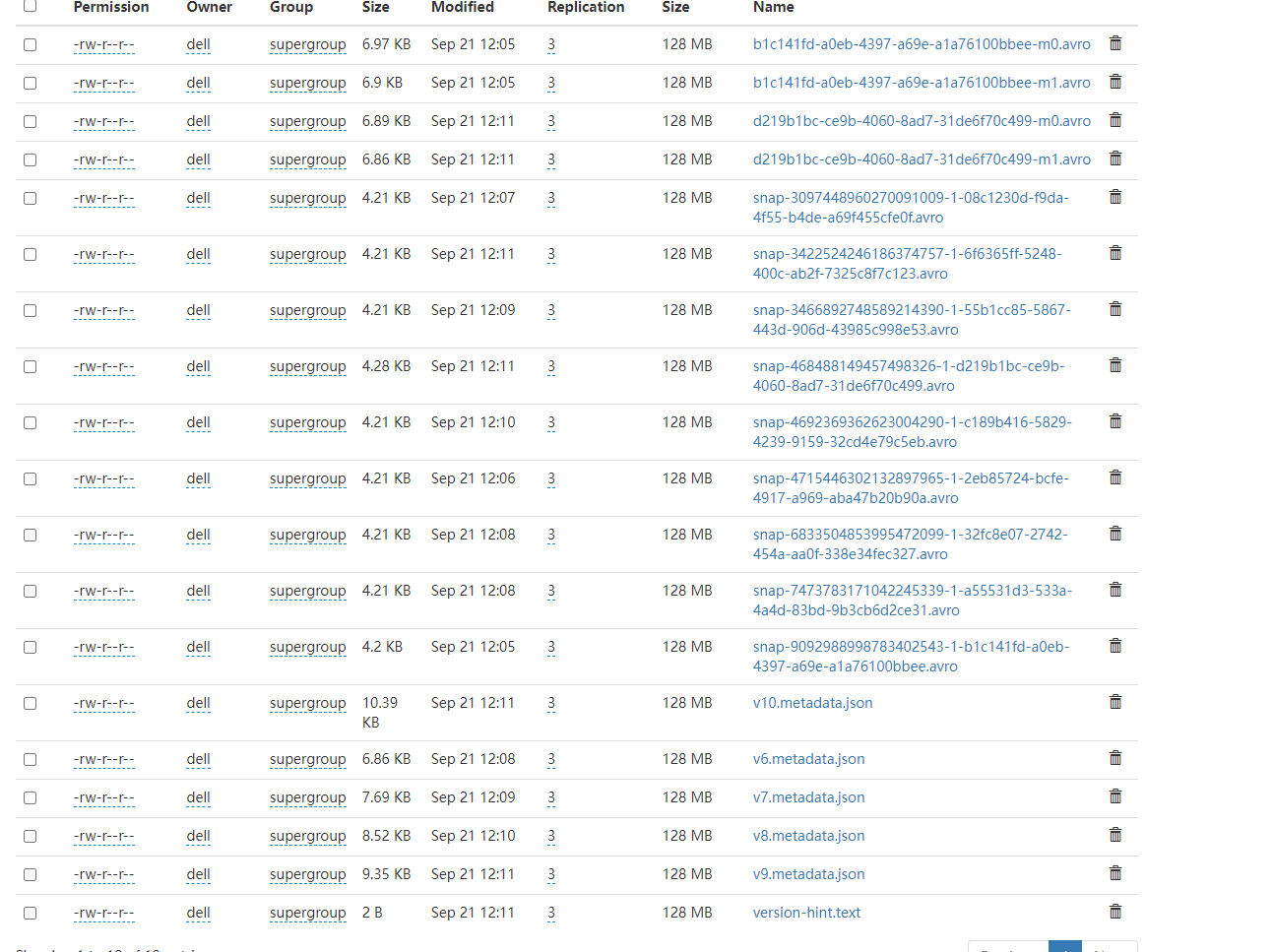
Task: Tick checkbox next to v10.metadata.json
Action: pos(31,704)
